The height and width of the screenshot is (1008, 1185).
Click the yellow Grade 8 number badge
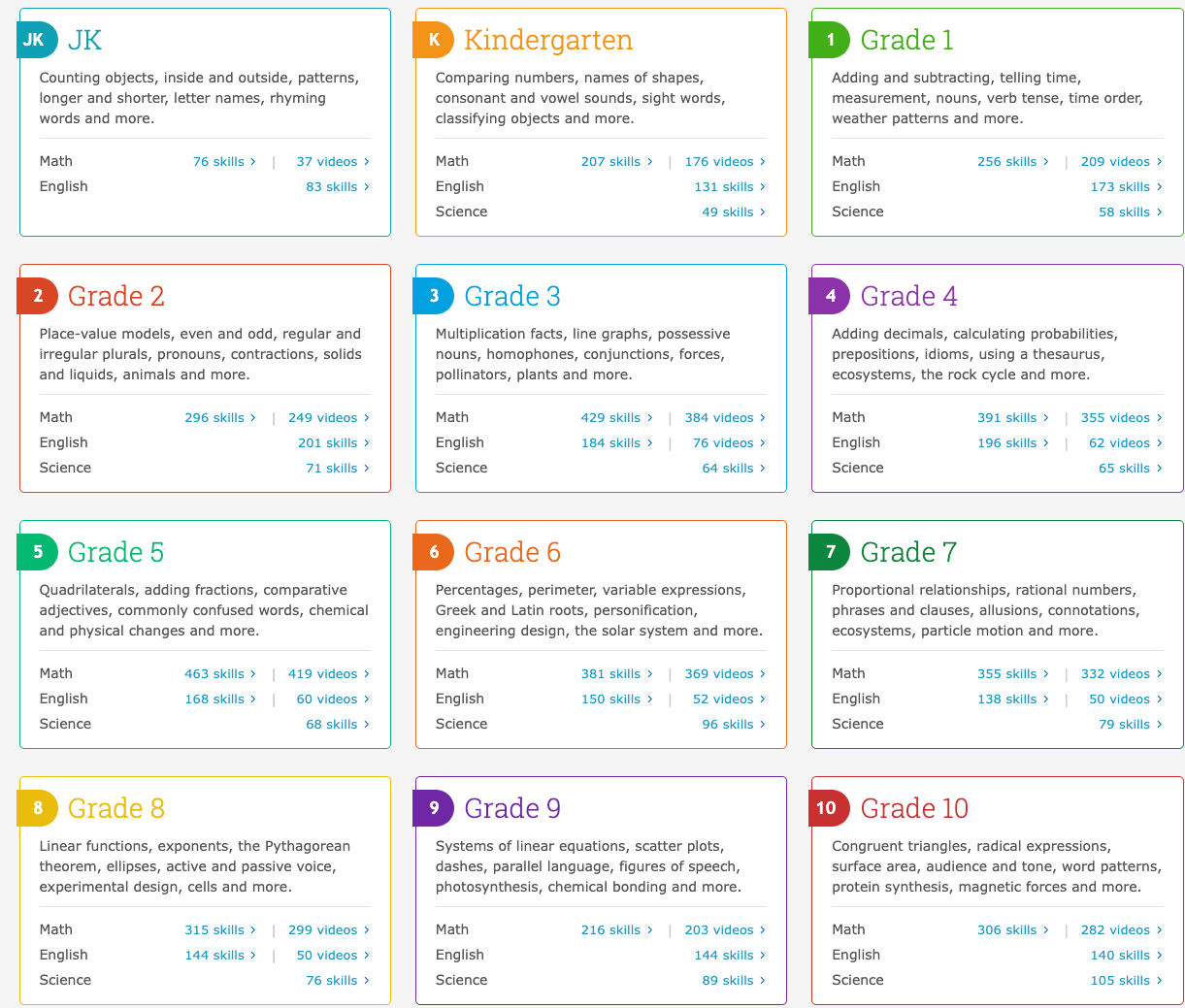tap(38, 808)
